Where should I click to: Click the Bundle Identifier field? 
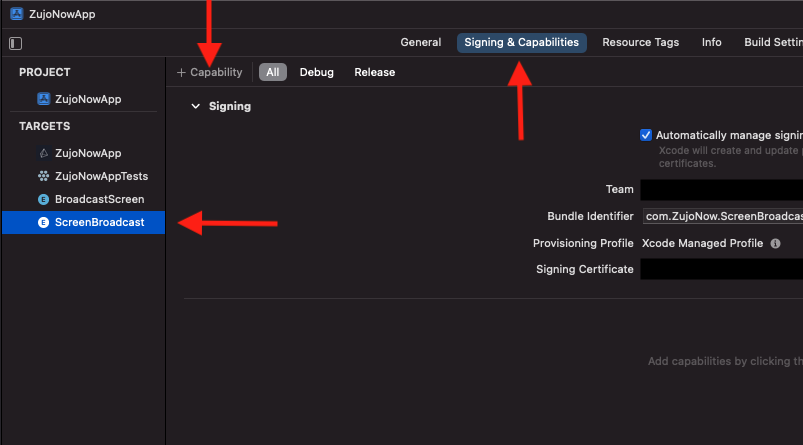click(723, 217)
